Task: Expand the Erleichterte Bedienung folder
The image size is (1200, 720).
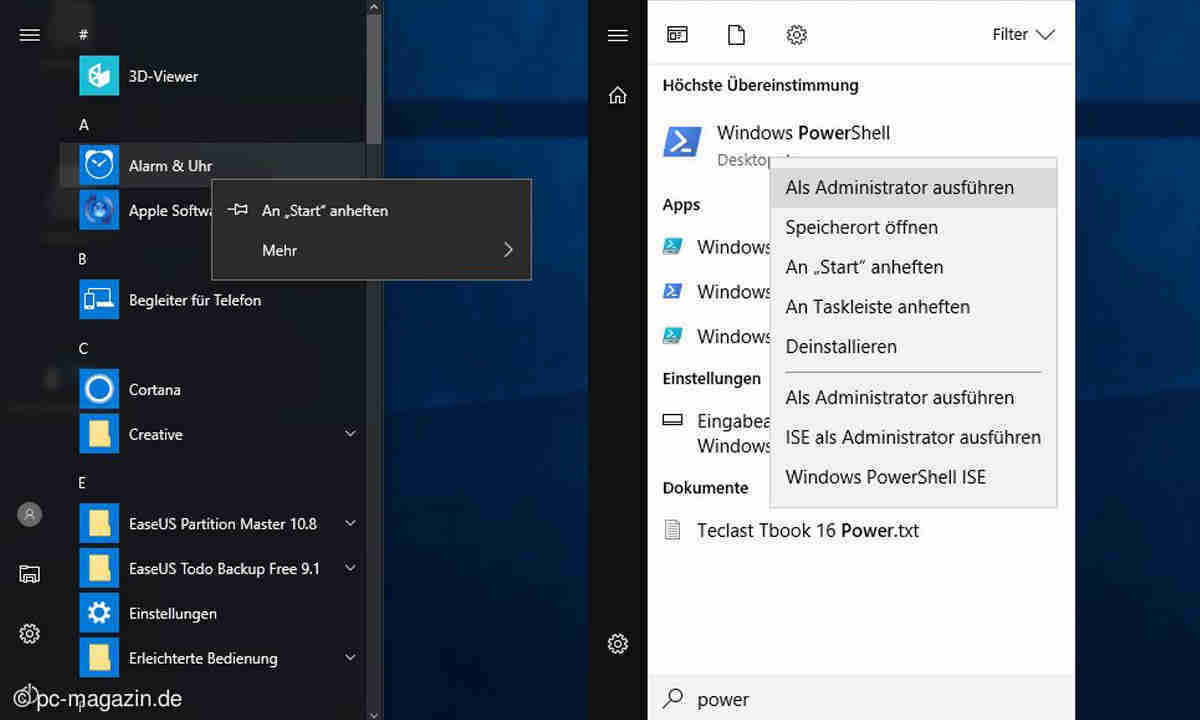Action: point(350,658)
